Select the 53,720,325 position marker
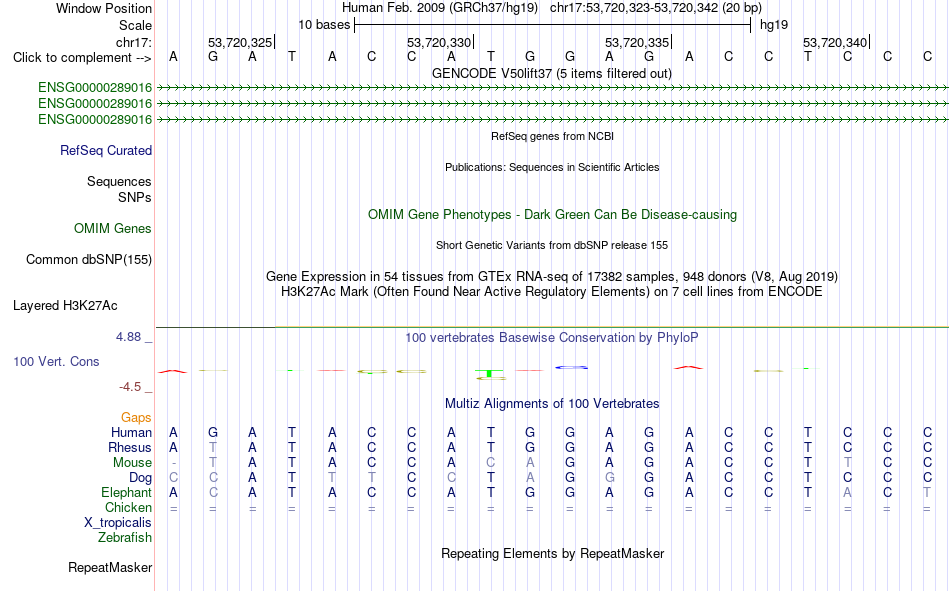This screenshot has width=950, height=591. tap(240, 42)
